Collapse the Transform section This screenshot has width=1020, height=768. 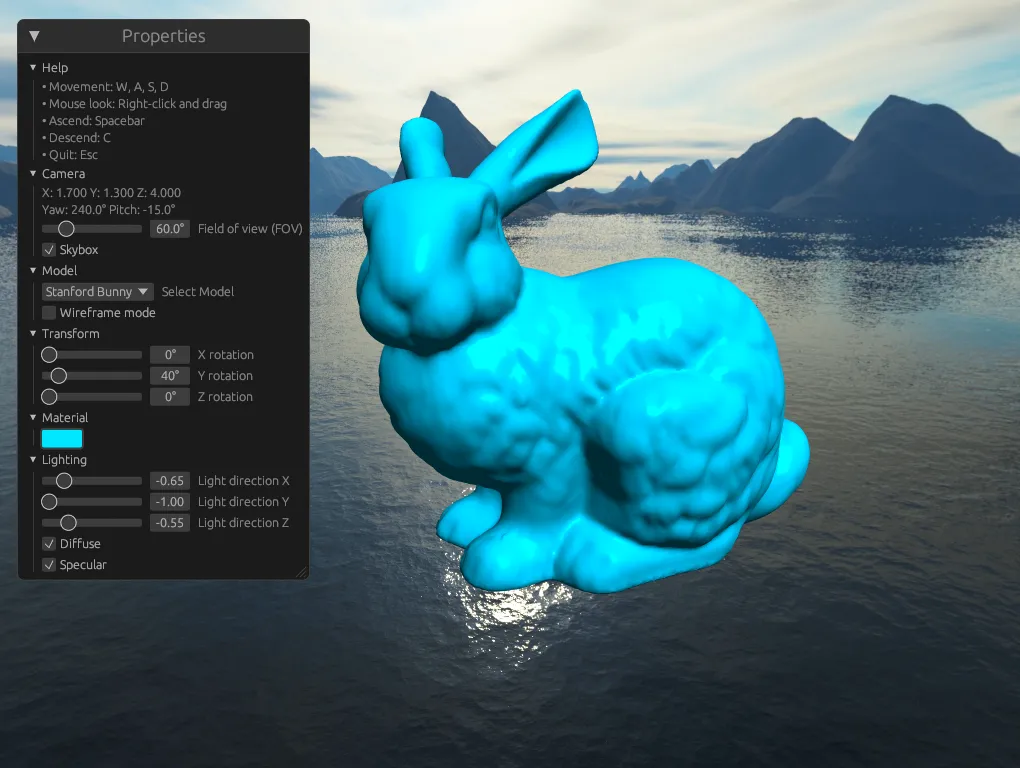click(34, 333)
